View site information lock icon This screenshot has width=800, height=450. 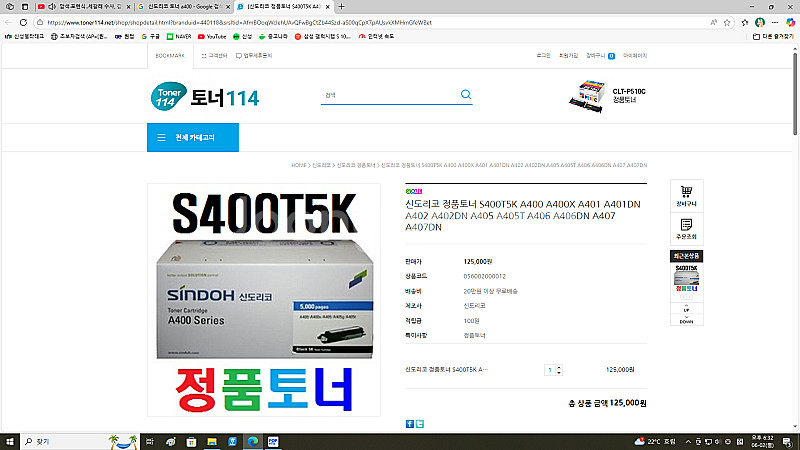40,22
